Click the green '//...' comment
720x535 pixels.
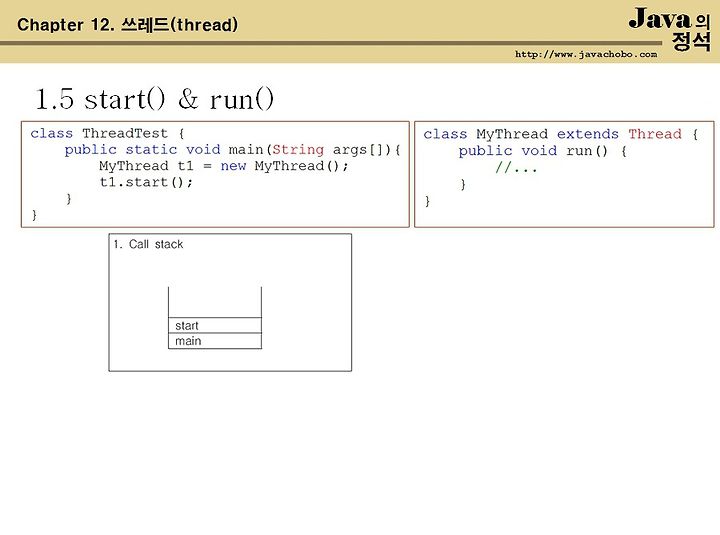516,168
